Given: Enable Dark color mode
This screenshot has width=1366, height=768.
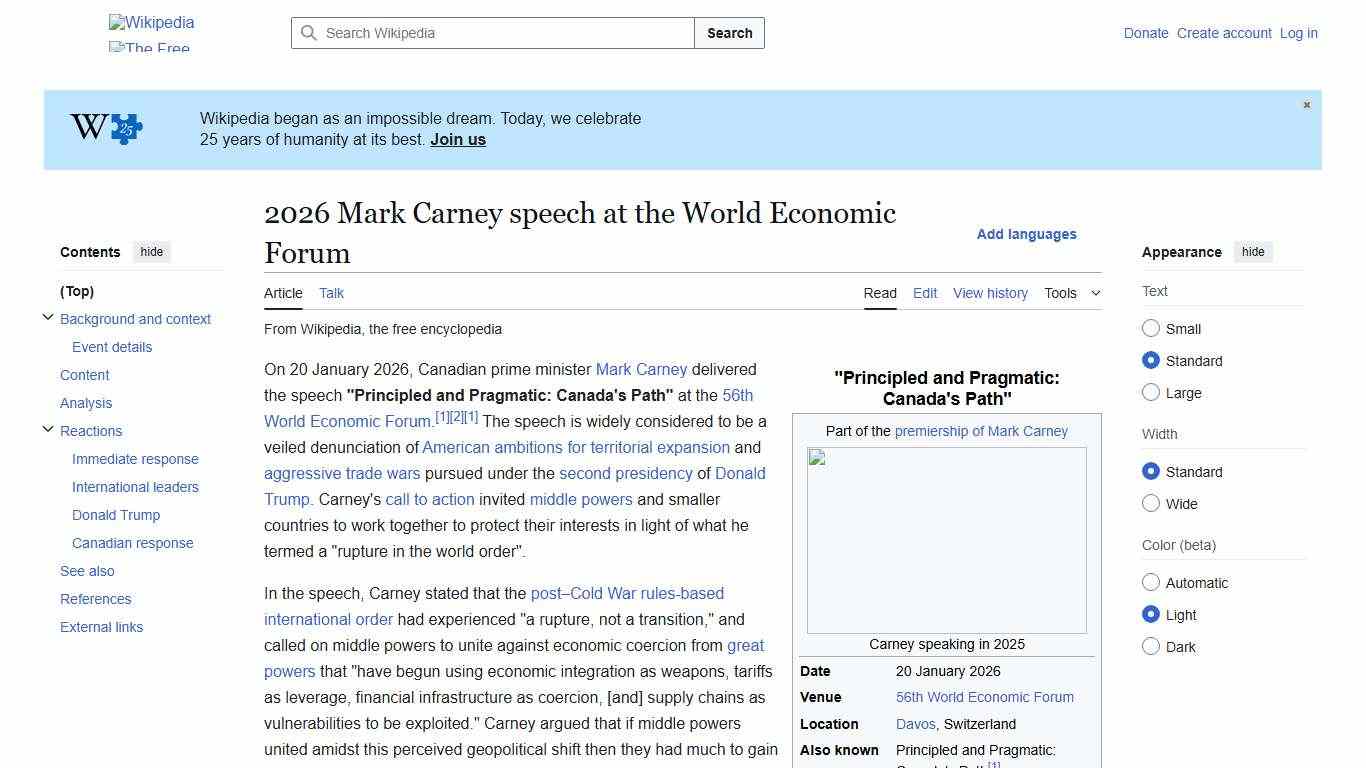Looking at the screenshot, I should click(1151, 647).
